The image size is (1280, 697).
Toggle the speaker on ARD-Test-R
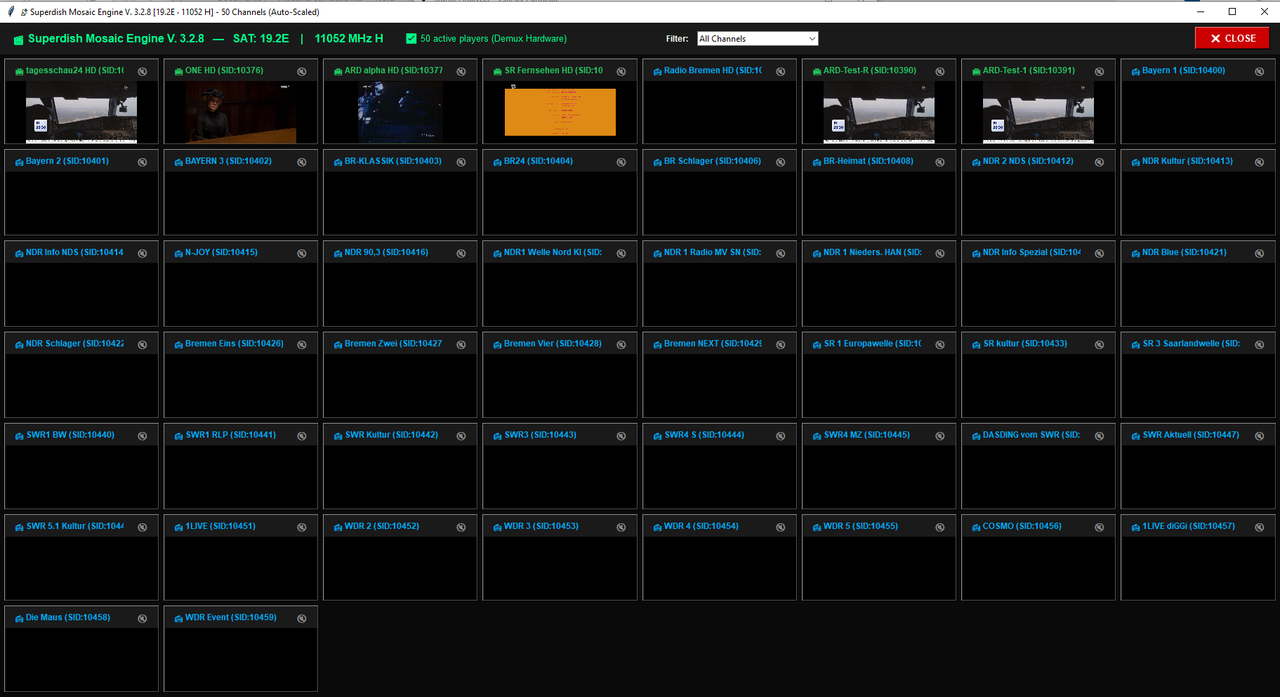click(940, 71)
